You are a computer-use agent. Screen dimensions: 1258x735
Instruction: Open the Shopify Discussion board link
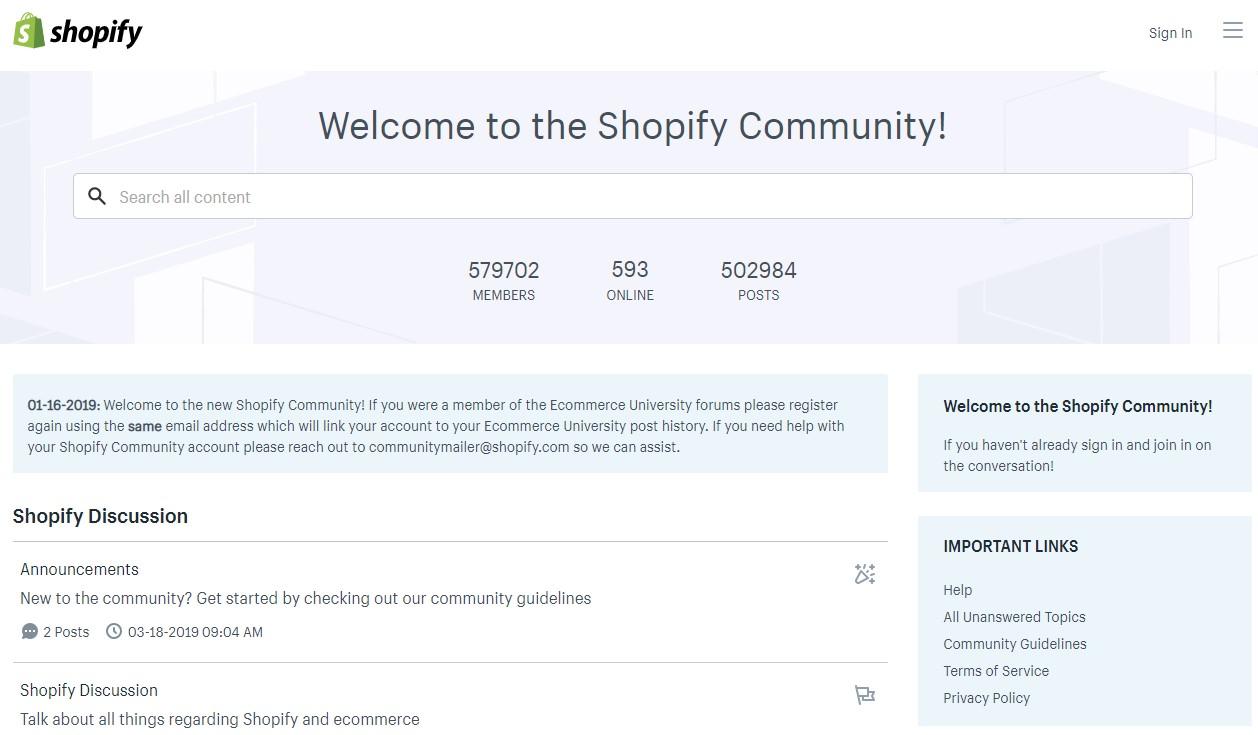pos(89,690)
